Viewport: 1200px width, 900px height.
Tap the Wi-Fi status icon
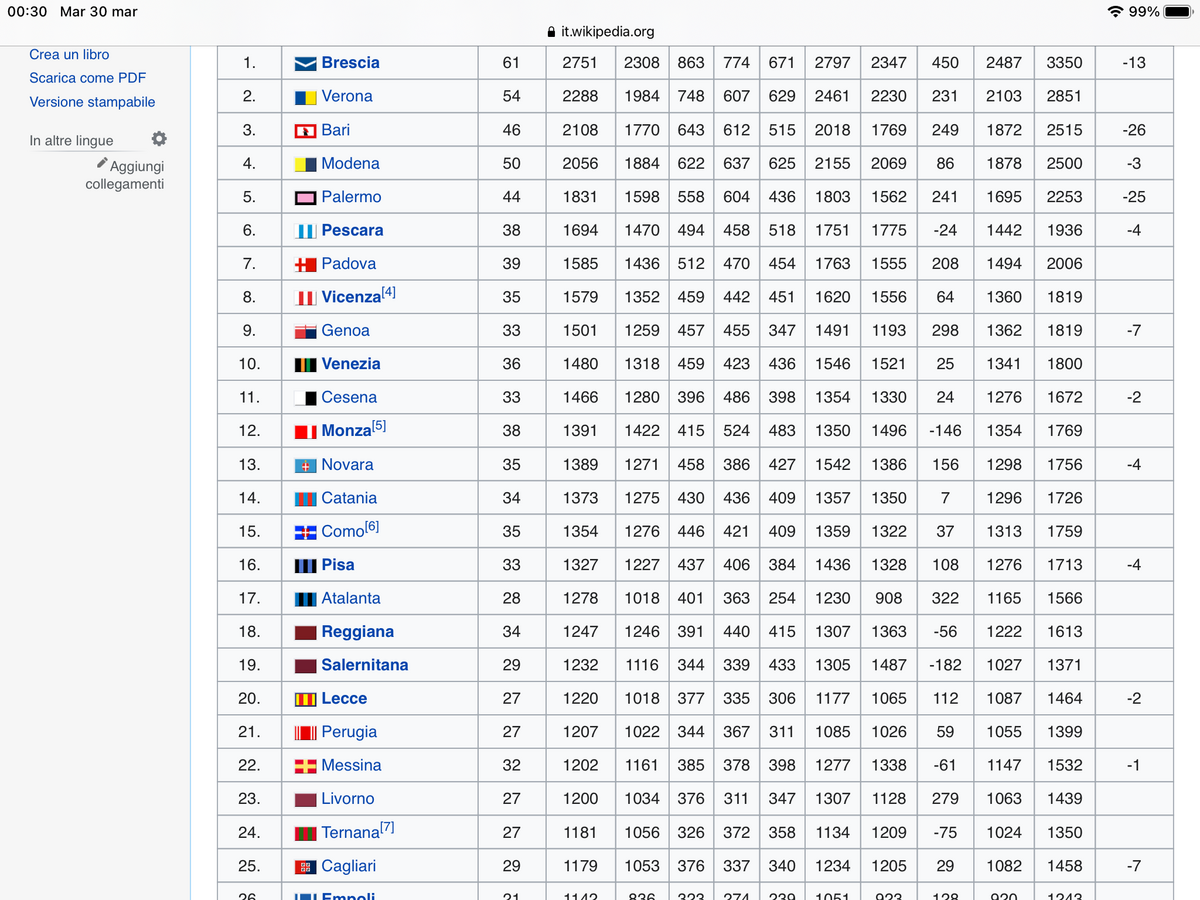tap(1115, 12)
